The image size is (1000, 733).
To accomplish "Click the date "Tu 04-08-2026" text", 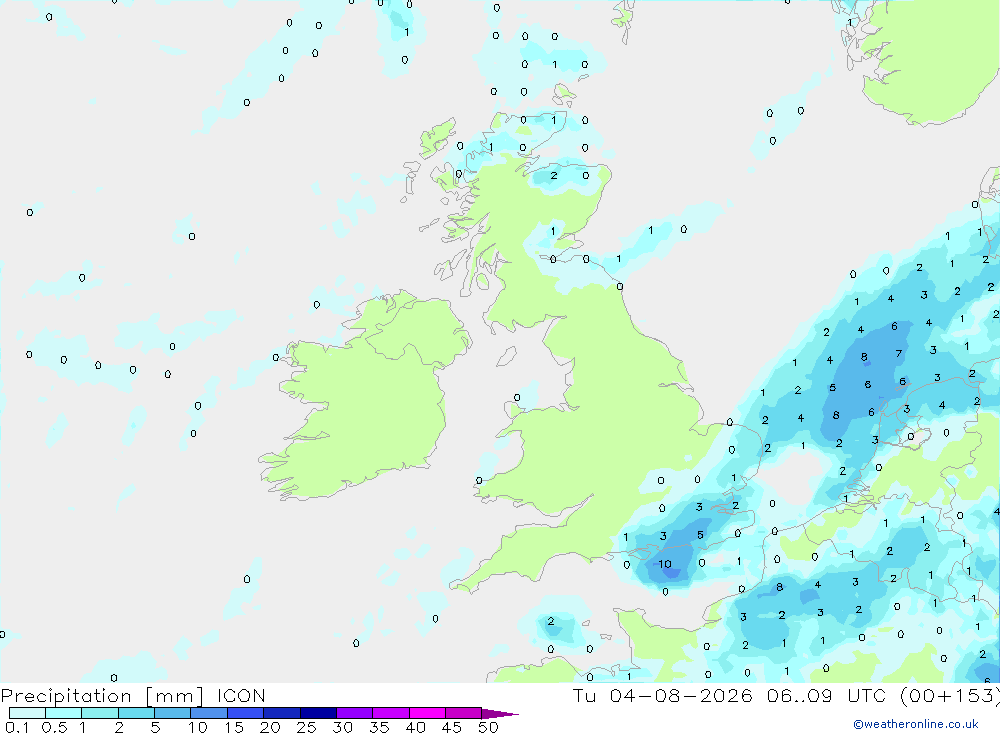I will 662,695.
